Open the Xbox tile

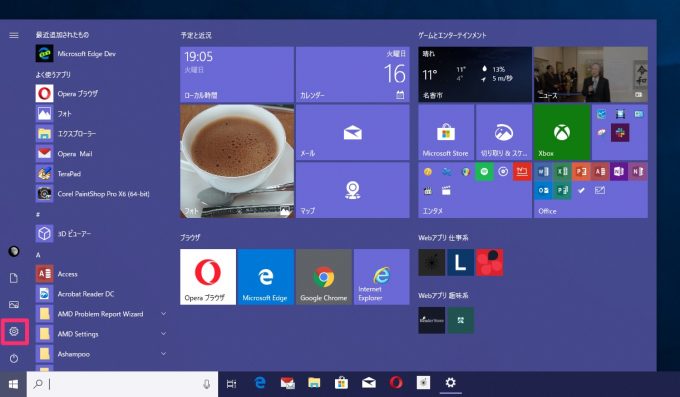click(562, 132)
